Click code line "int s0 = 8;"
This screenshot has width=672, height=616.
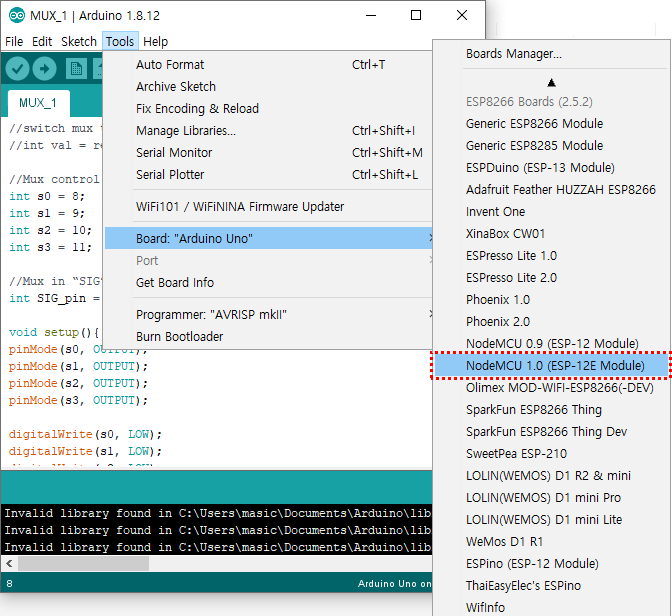coord(47,196)
